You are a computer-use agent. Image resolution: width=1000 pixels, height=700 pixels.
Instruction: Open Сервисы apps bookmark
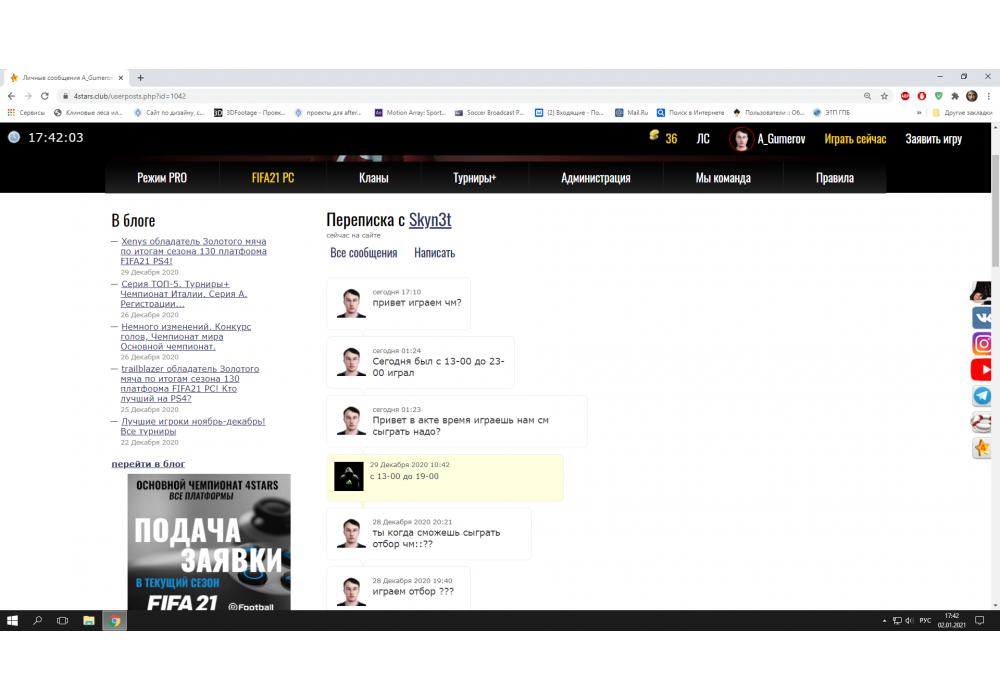click(x=26, y=113)
